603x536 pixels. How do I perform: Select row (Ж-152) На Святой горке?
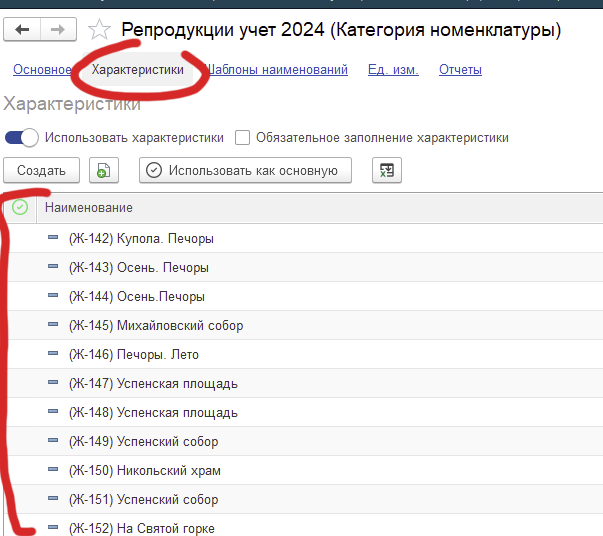coord(141,528)
